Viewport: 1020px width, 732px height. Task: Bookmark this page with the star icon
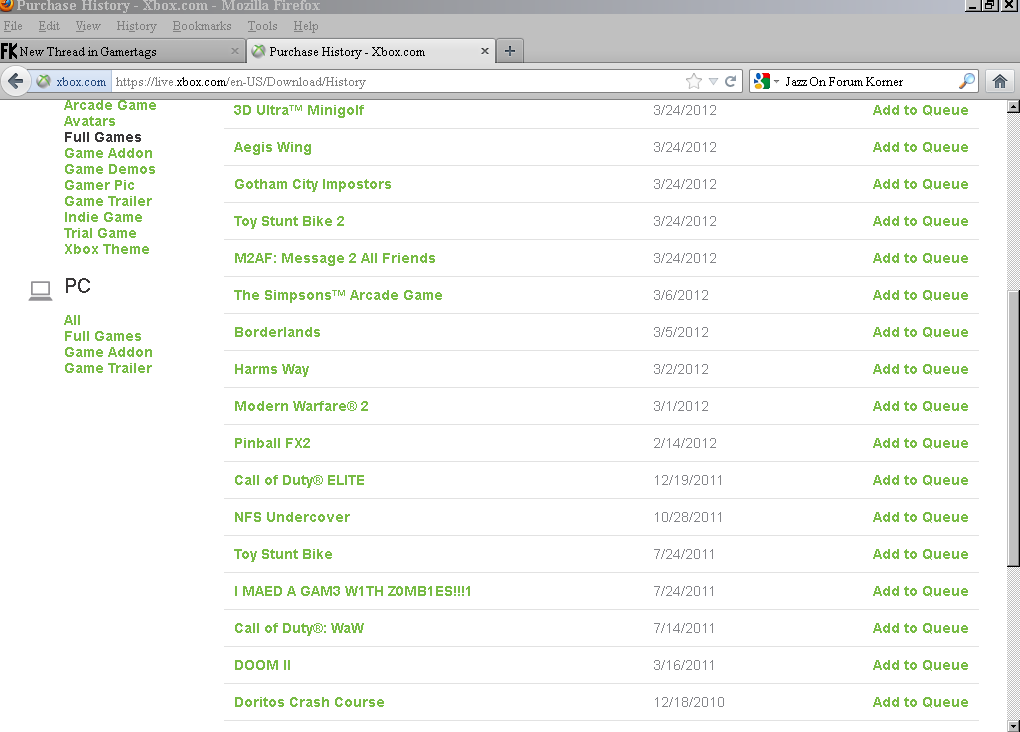click(693, 81)
